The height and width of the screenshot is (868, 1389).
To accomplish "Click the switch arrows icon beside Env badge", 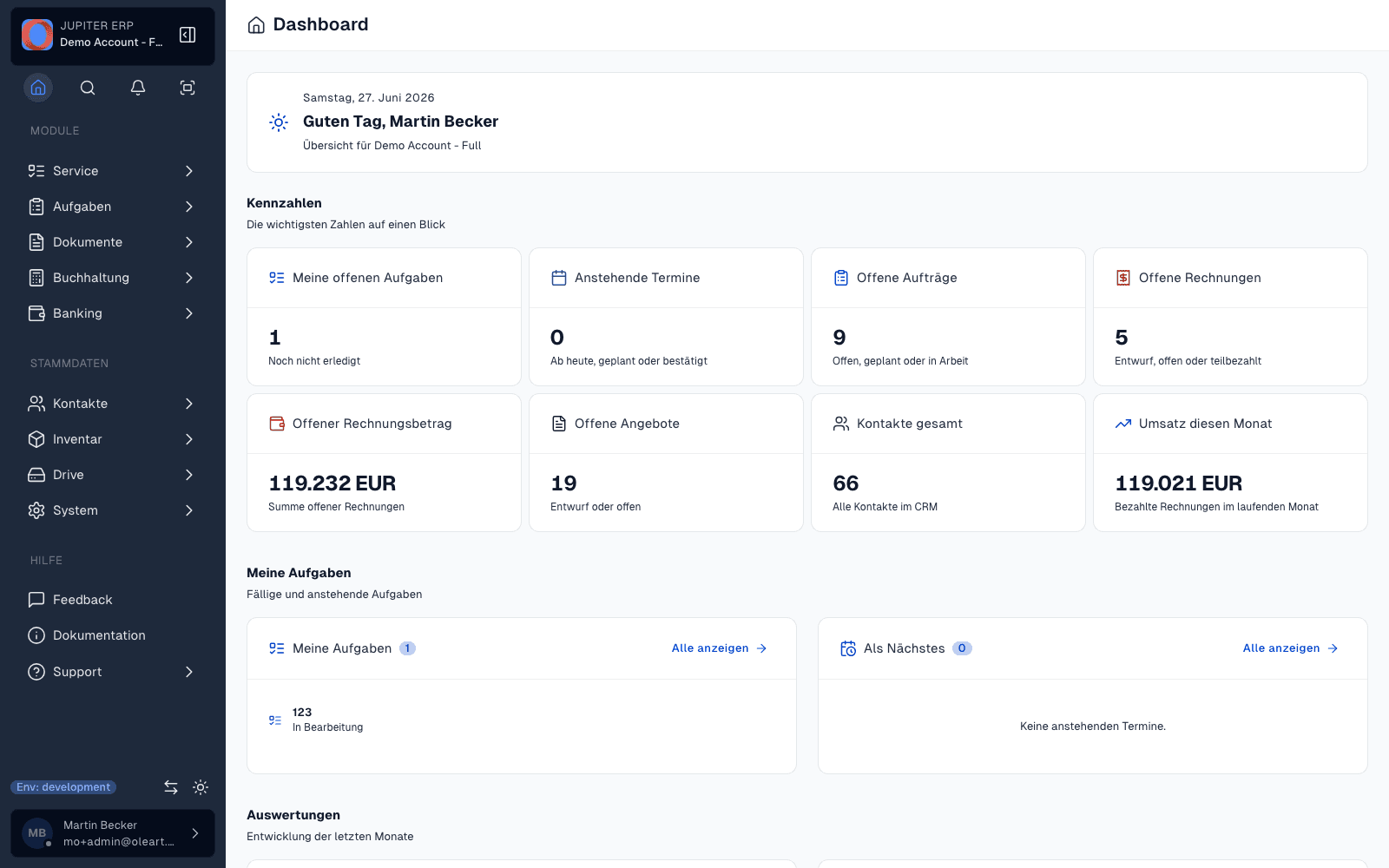I will [x=171, y=787].
